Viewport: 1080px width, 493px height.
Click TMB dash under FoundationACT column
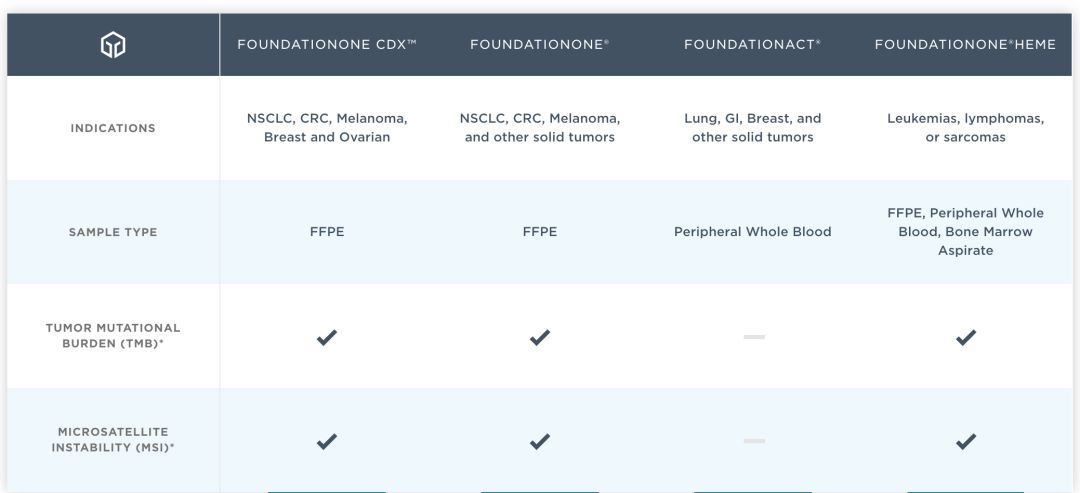point(754,337)
